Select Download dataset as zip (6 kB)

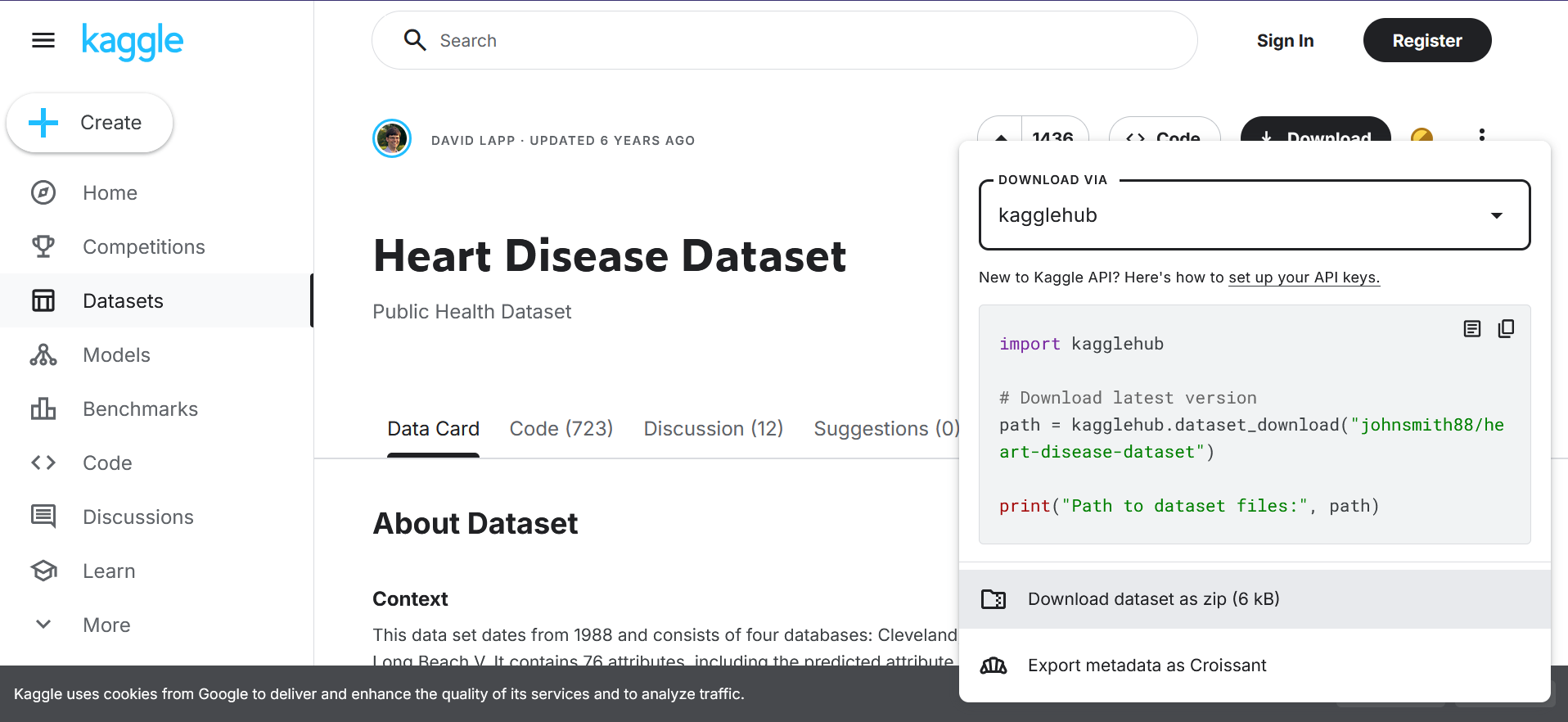(x=1255, y=599)
